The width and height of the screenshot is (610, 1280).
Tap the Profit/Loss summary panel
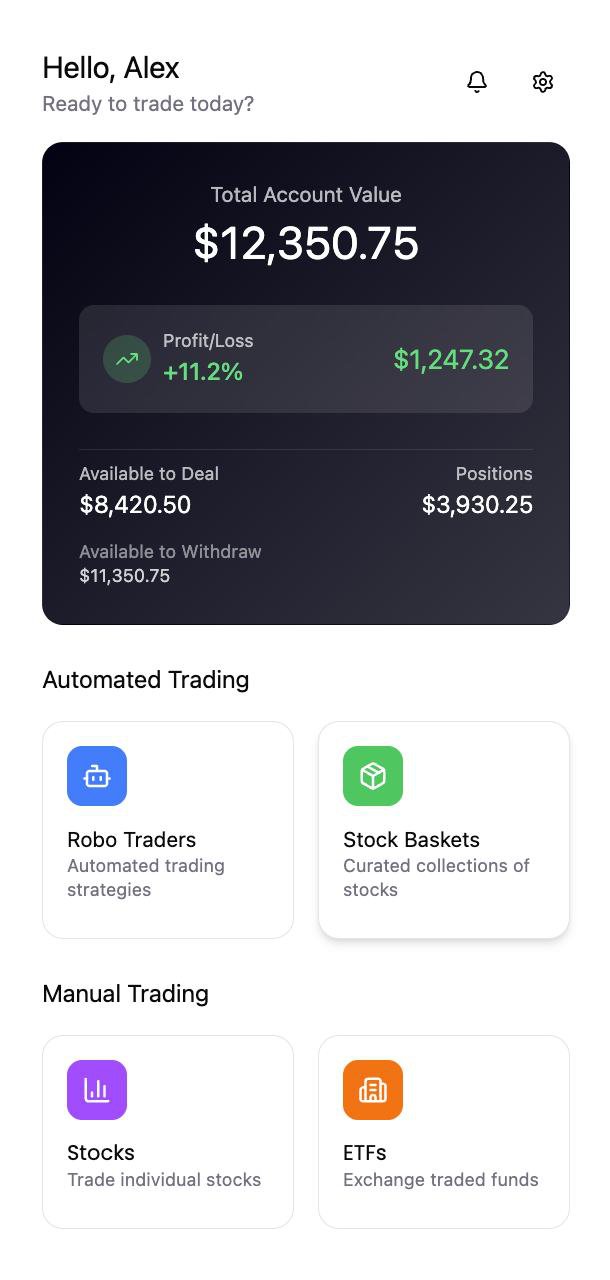(x=305, y=358)
